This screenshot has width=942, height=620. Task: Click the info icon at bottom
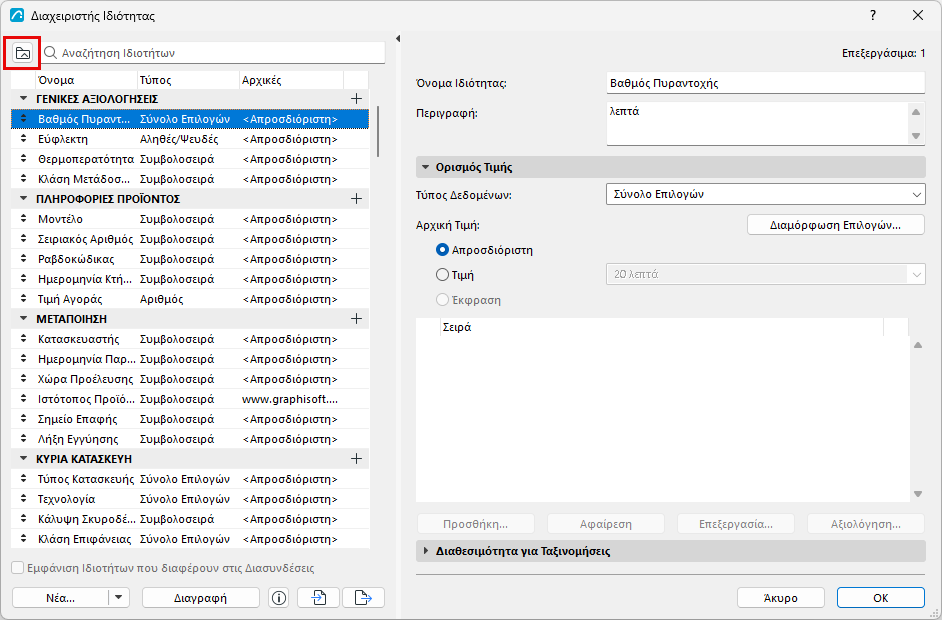click(278, 598)
